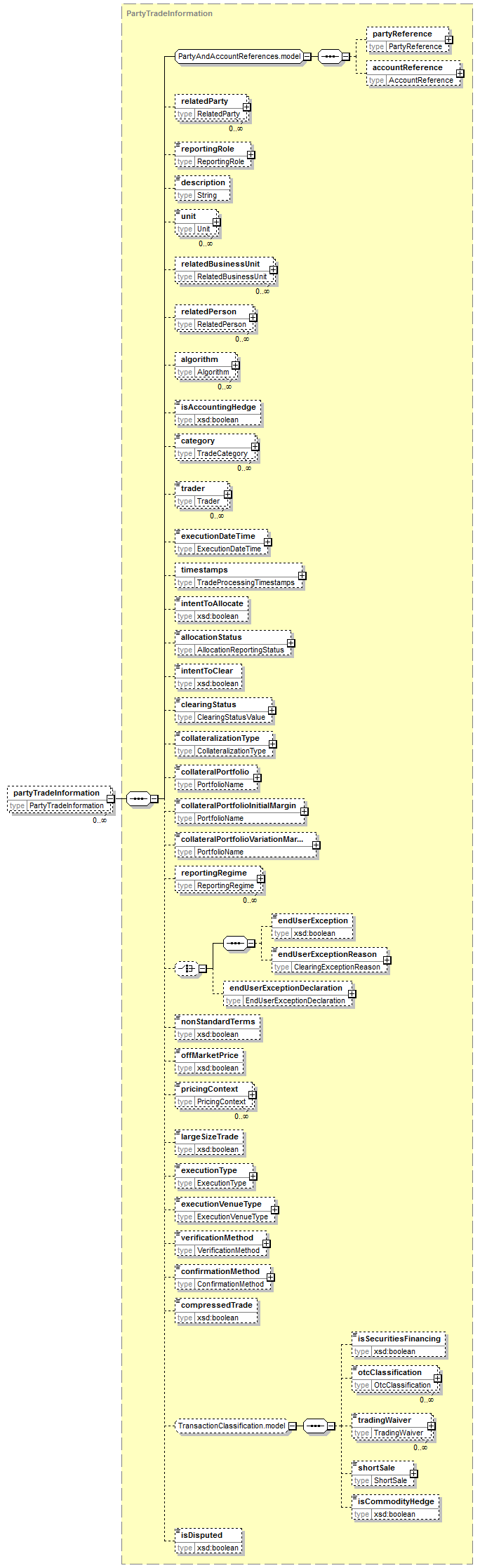The height and width of the screenshot is (1568, 480).
Task: Collapse the partyTradeInformation root node
Action: 111,799
